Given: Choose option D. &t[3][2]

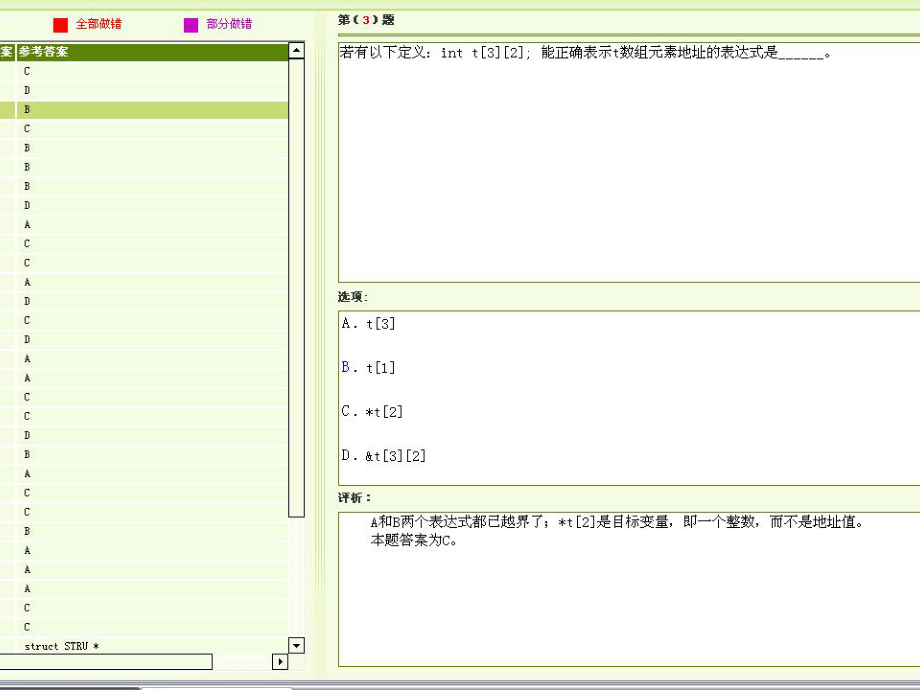Looking at the screenshot, I should [384, 455].
